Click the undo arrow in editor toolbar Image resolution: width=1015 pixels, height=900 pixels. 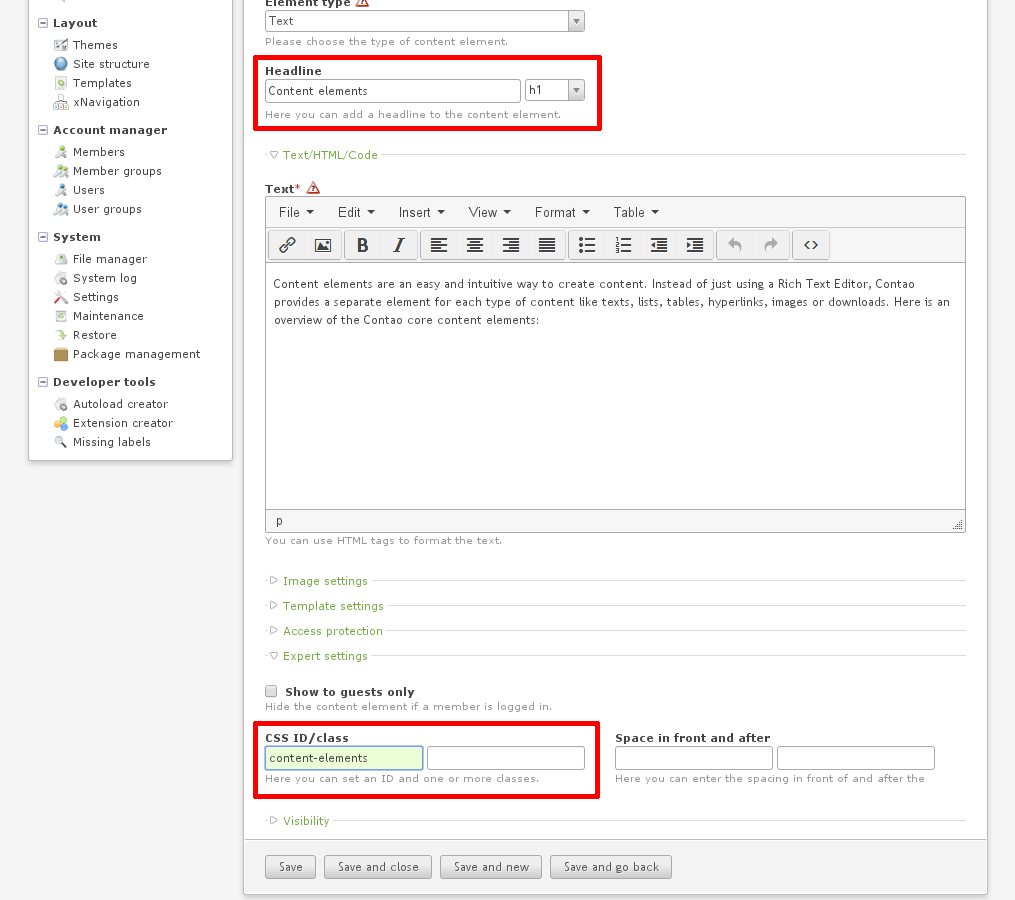(x=735, y=245)
